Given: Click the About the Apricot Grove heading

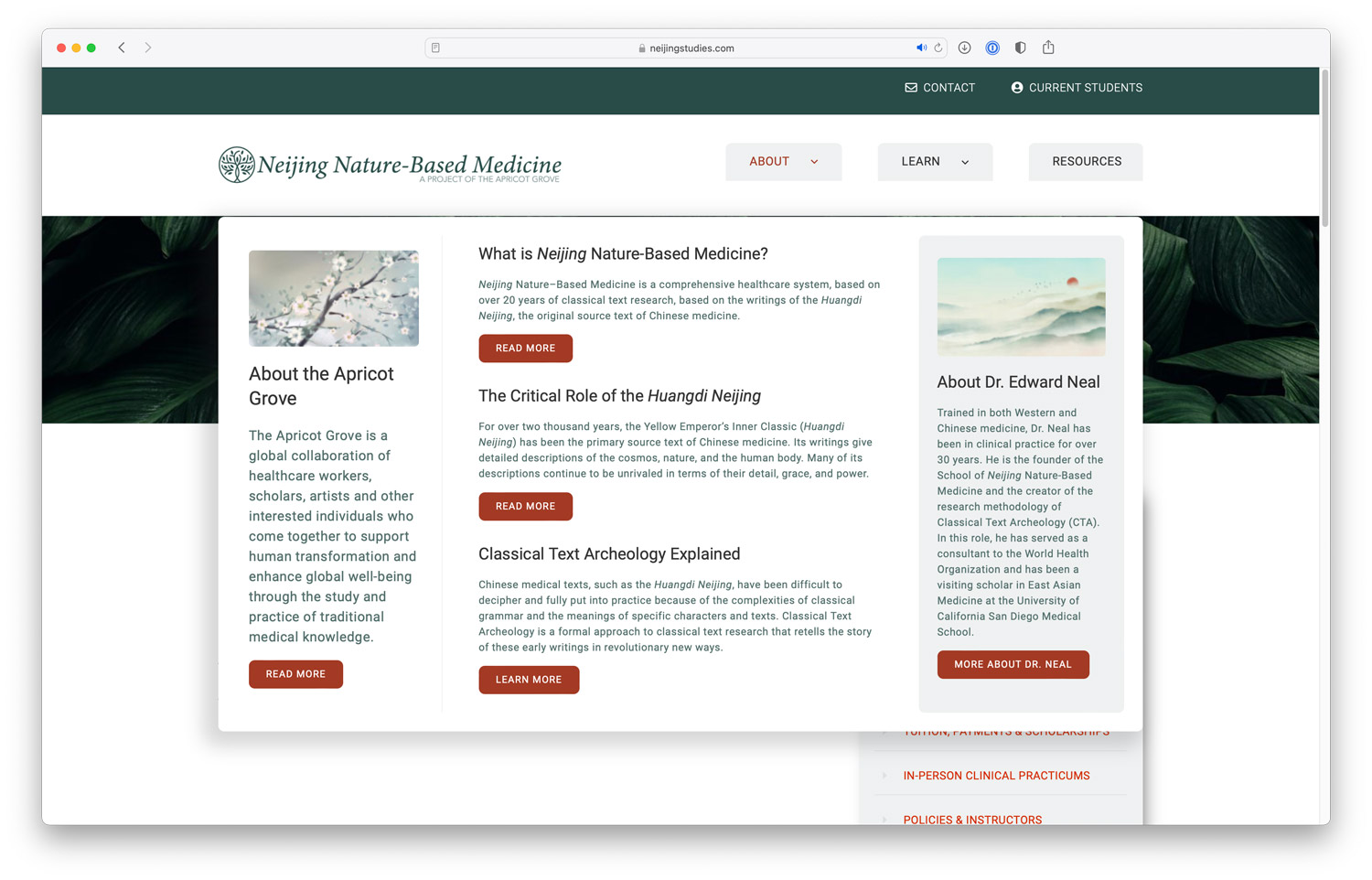Looking at the screenshot, I should coord(321,386).
